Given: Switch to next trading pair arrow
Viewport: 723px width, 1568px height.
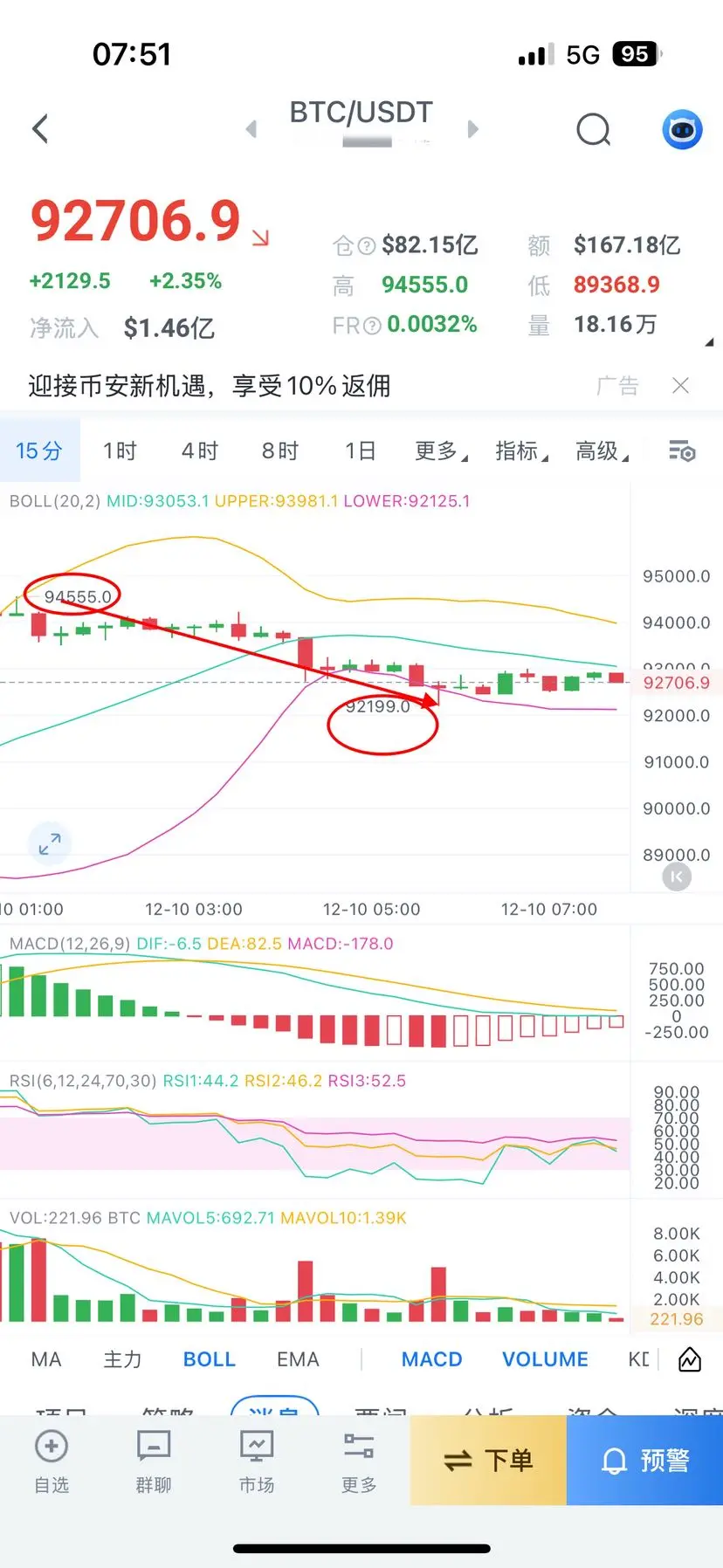Looking at the screenshot, I should pyautogui.click(x=472, y=129).
